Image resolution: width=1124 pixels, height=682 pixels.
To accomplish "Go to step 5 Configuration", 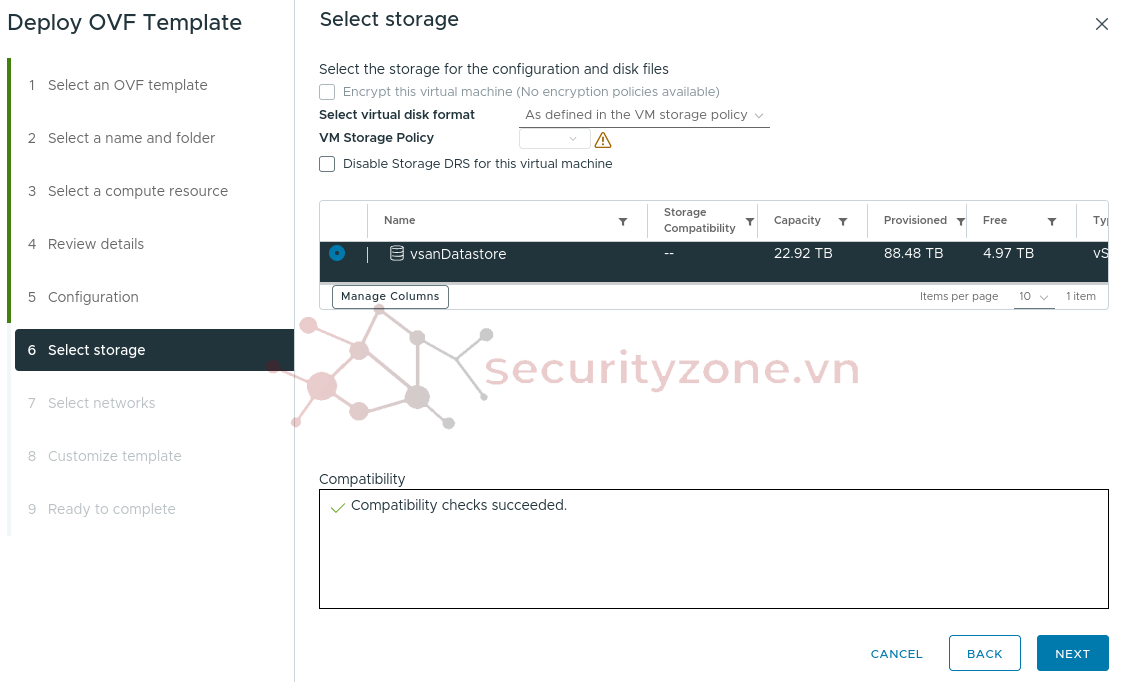I will [x=93, y=297].
